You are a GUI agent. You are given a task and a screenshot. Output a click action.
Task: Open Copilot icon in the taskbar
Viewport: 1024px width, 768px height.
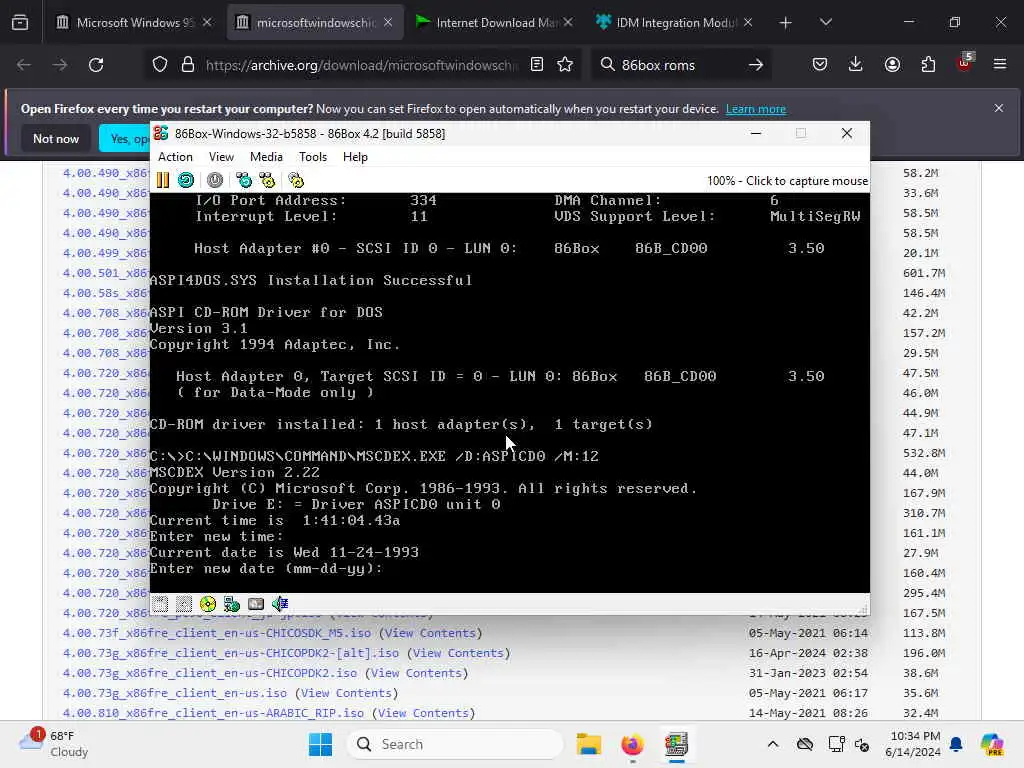[992, 744]
